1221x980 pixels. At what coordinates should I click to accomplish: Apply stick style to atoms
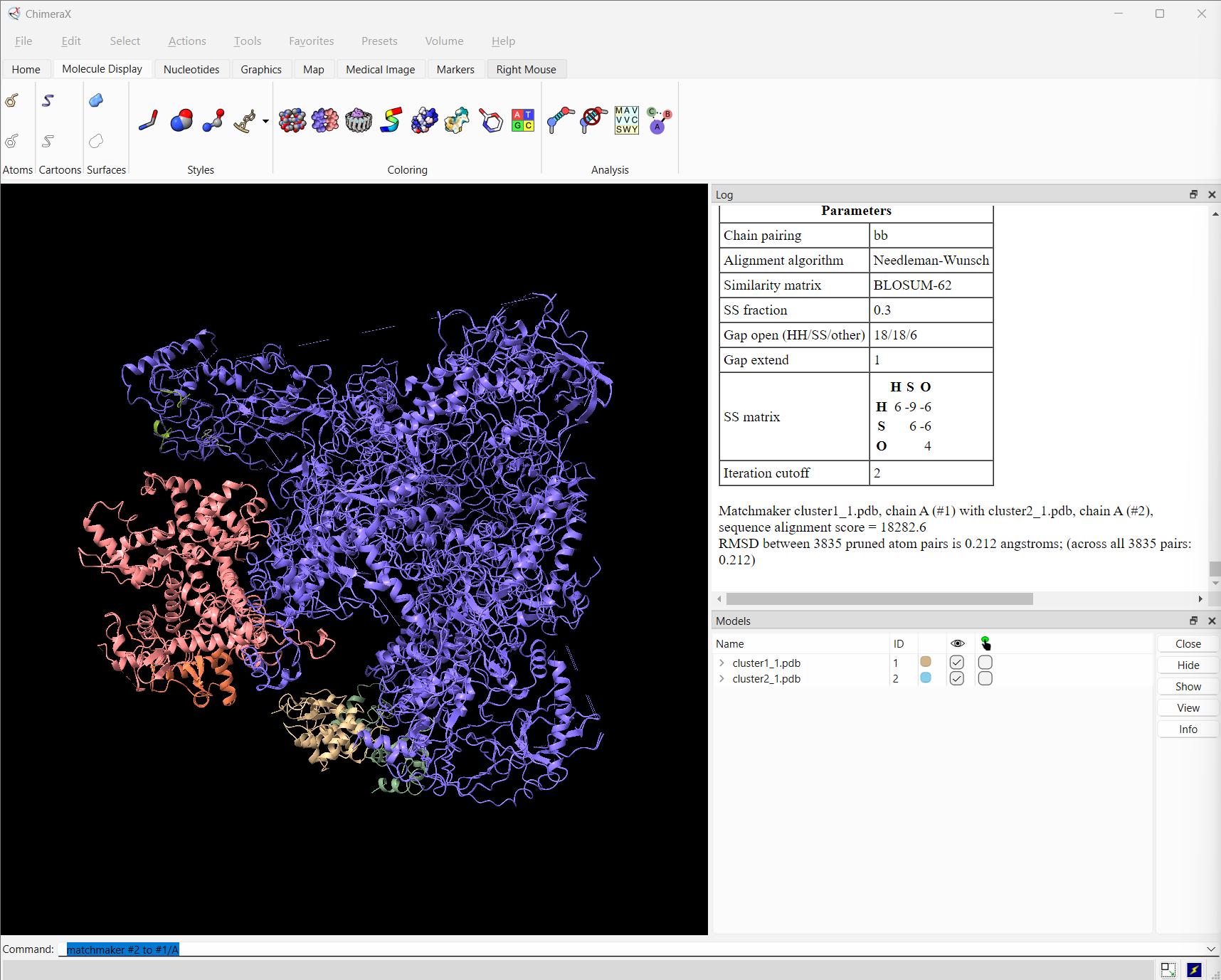(x=148, y=120)
